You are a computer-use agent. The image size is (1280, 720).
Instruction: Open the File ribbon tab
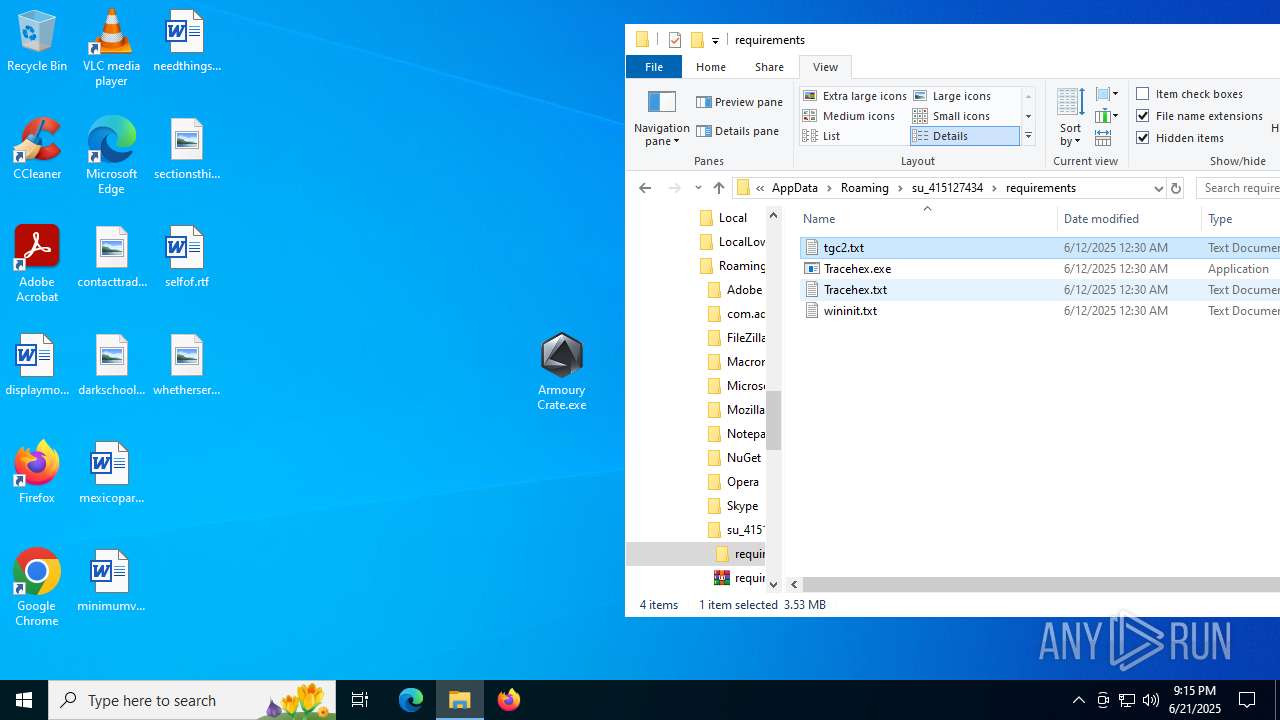coord(654,67)
